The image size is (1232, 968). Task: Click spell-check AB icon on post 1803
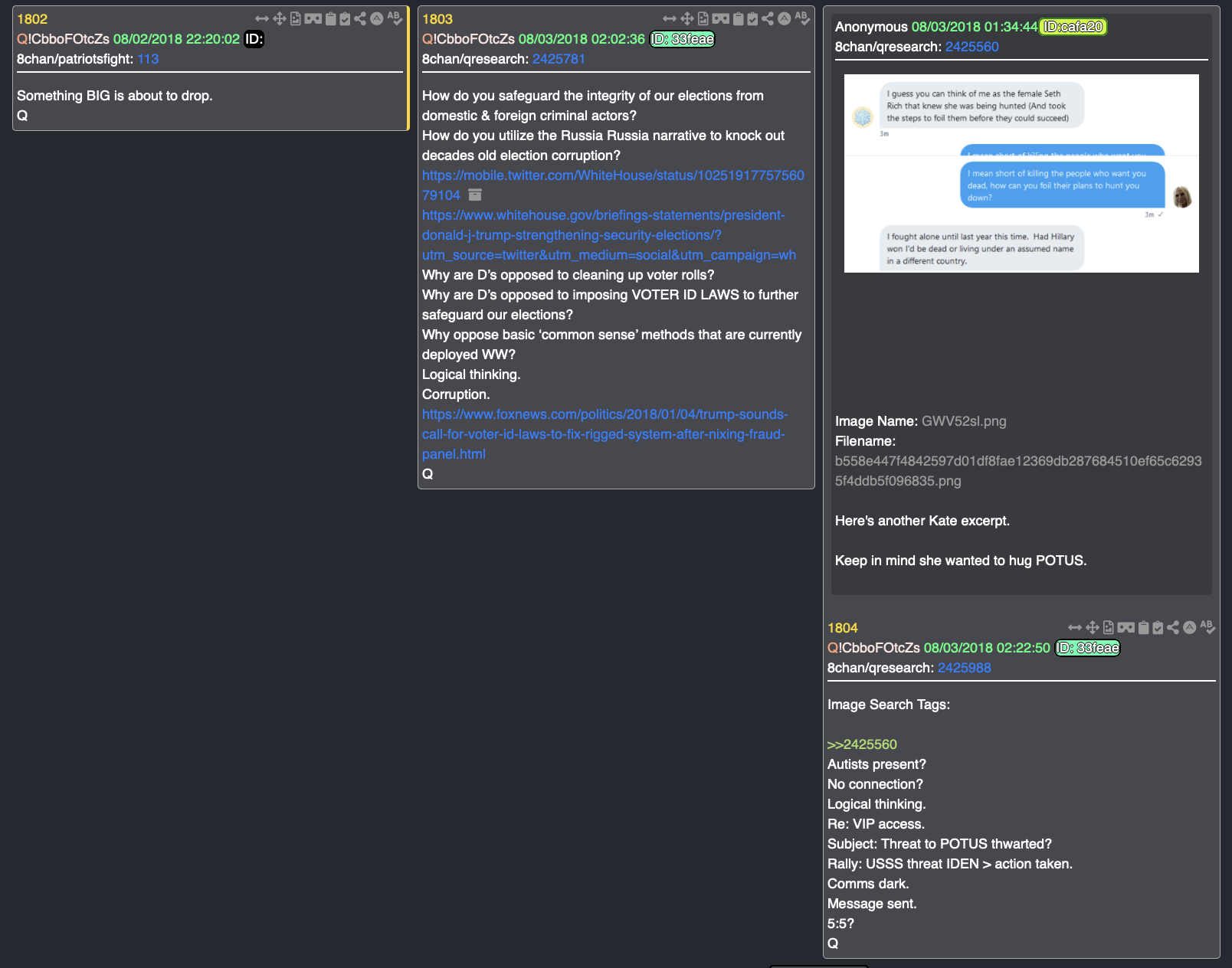click(x=802, y=18)
